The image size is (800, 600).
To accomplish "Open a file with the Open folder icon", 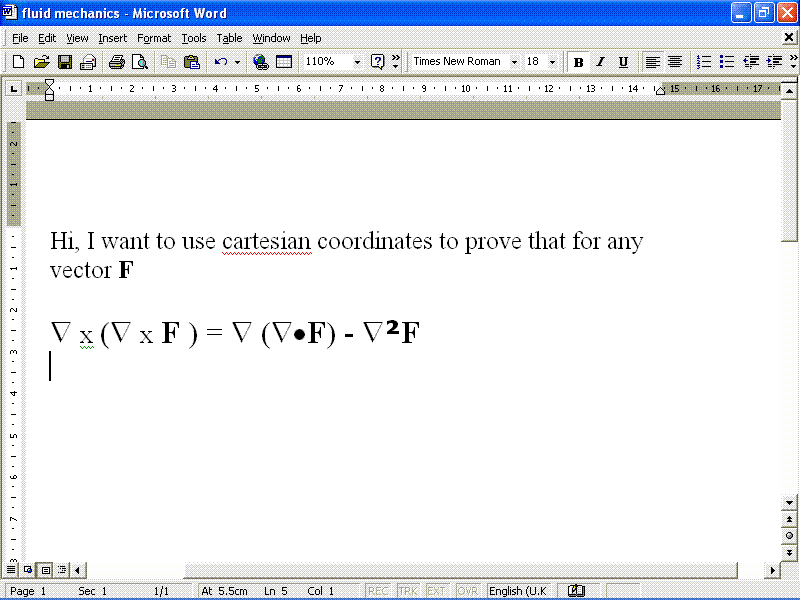I will click(41, 62).
